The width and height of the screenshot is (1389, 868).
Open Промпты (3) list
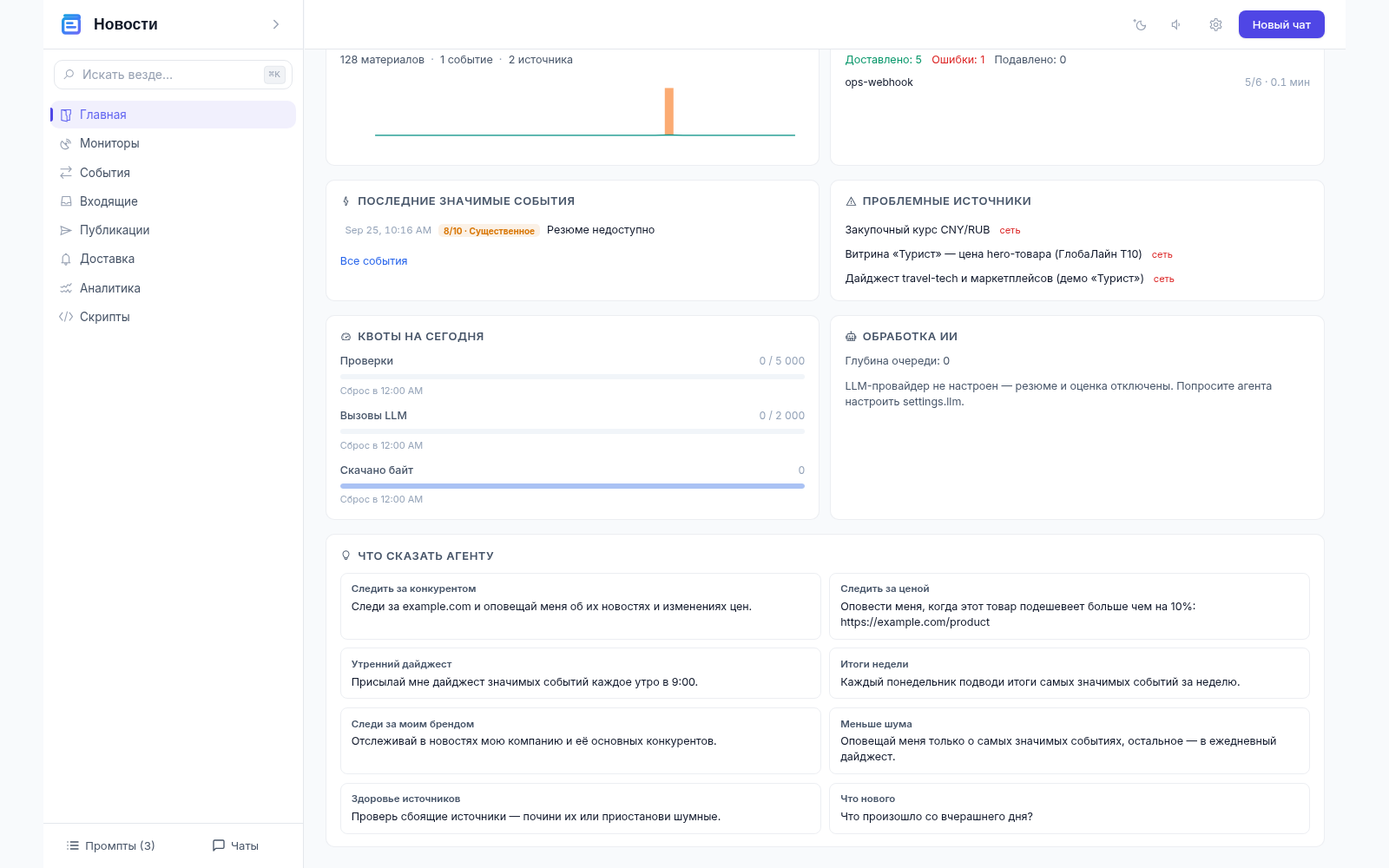point(110,845)
